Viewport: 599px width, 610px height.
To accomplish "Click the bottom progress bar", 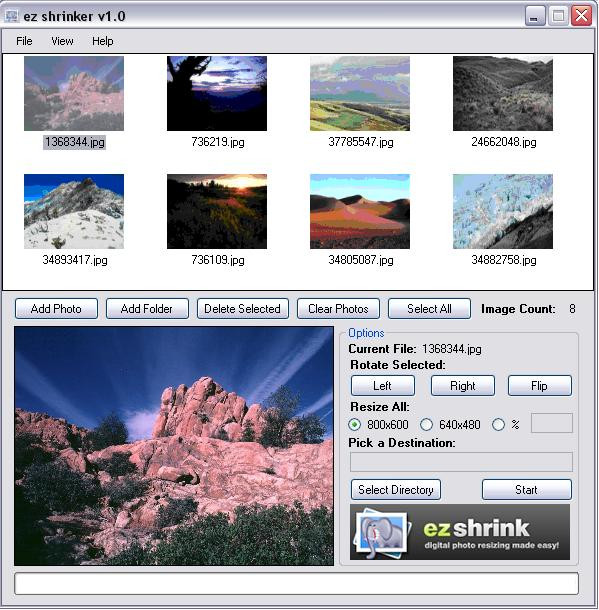I will [296, 583].
